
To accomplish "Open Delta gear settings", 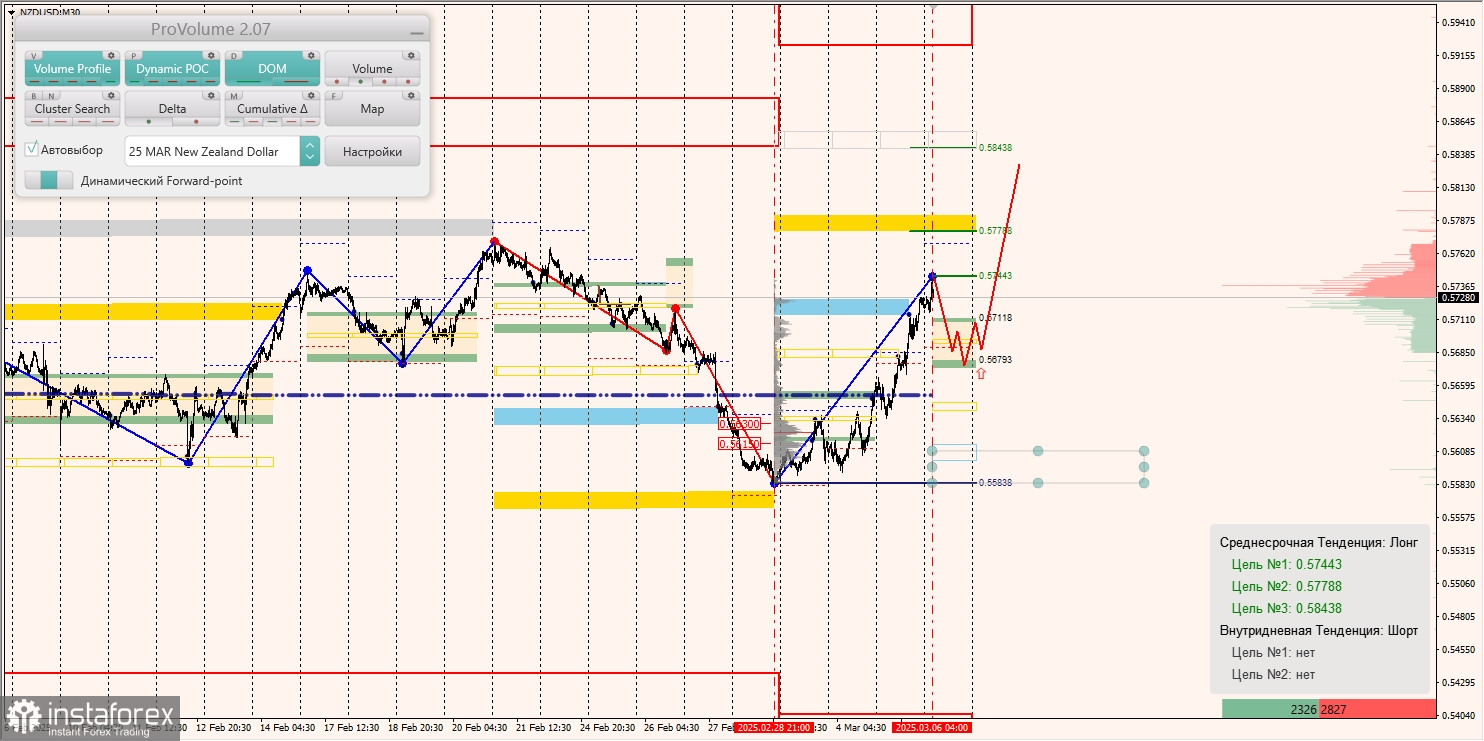I will 211,95.
